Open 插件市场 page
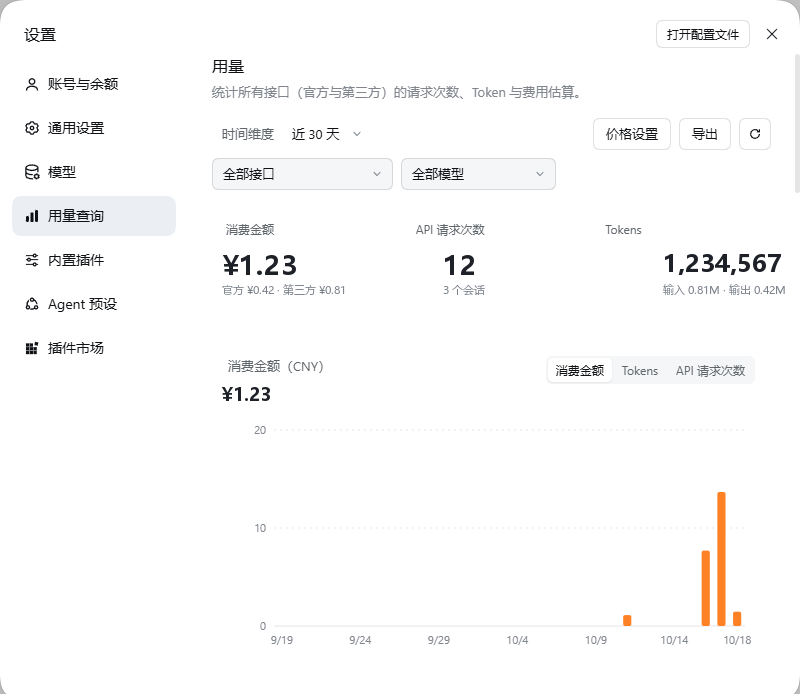Viewport: 800px width, 694px height. [94, 349]
